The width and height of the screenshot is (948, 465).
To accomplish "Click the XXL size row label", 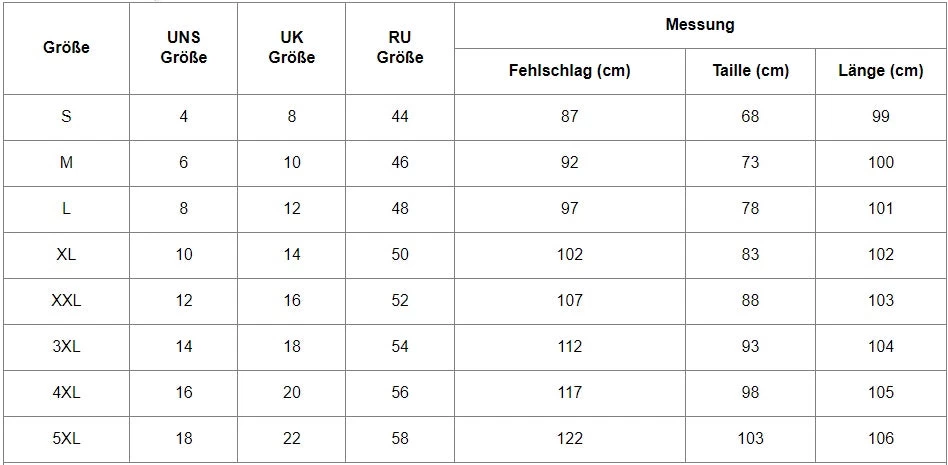I will pyautogui.click(x=66, y=301).
